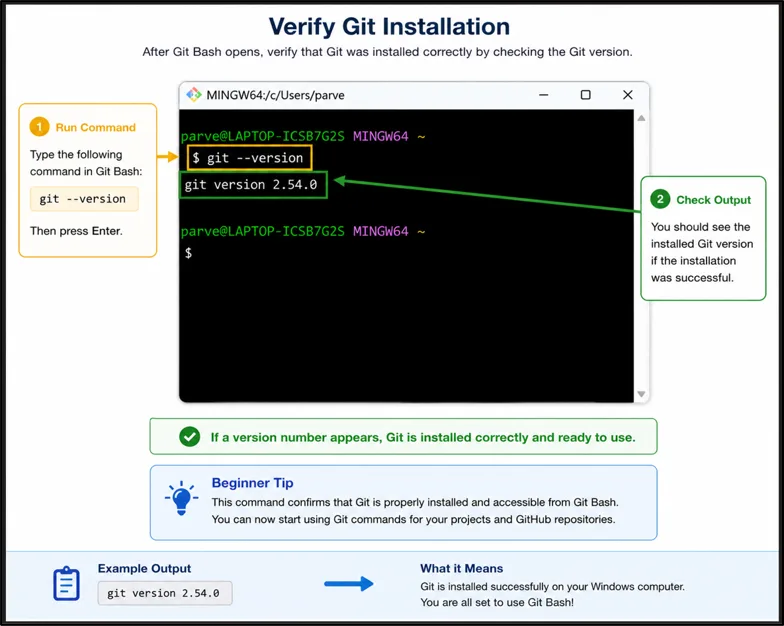Click the green checkmark icon in success banner
The height and width of the screenshot is (626, 784).
(190, 437)
